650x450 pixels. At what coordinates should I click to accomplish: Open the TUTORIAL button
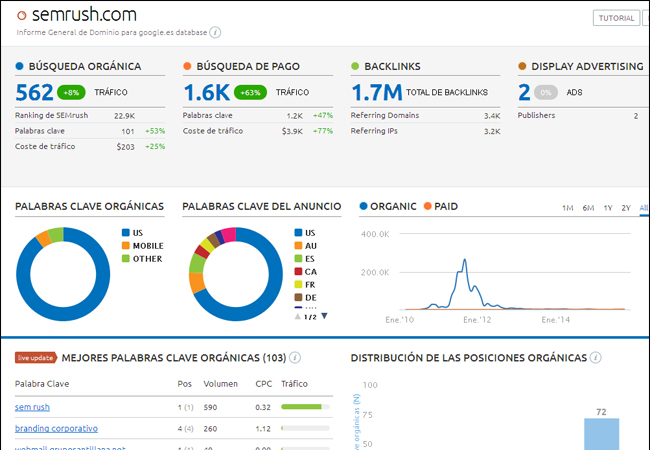[x=616, y=18]
